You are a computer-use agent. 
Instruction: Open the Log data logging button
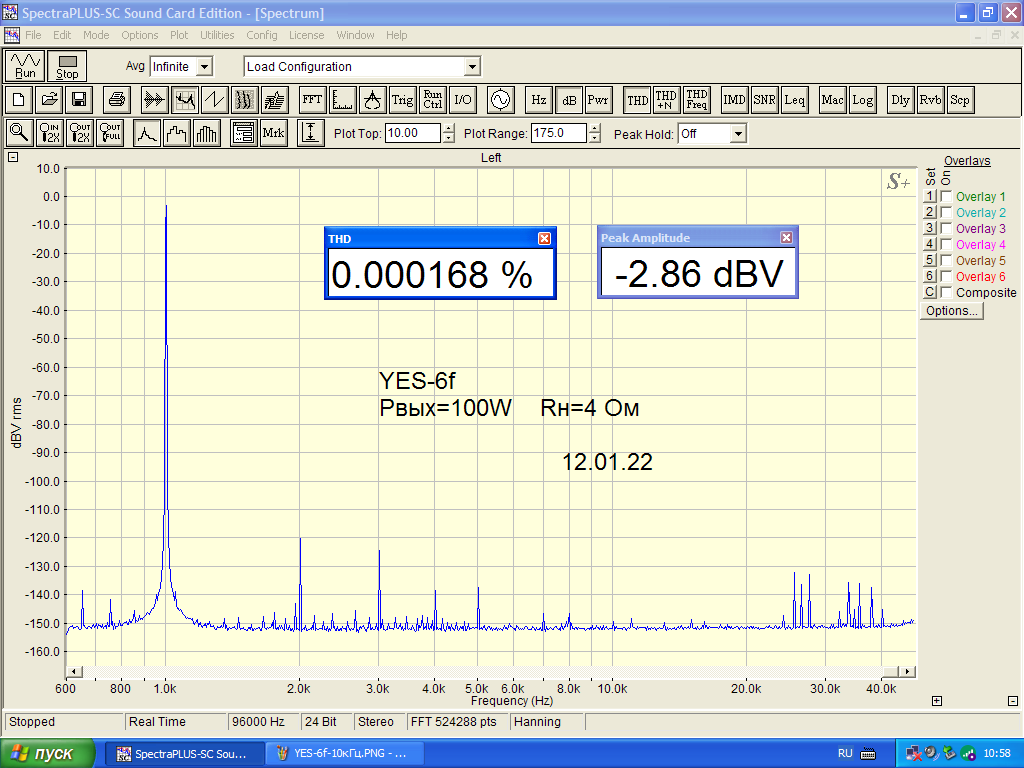[x=862, y=100]
